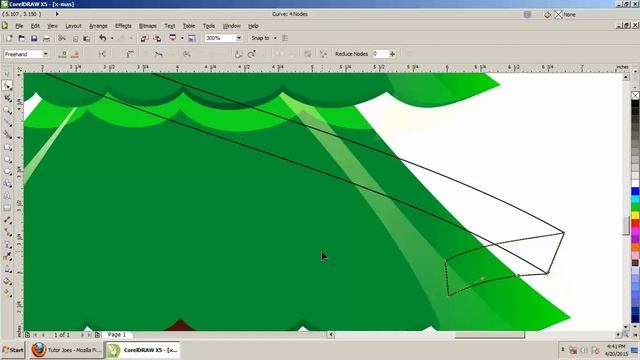Expand the Snap to dropdown
640x360 pixels.
click(275, 38)
